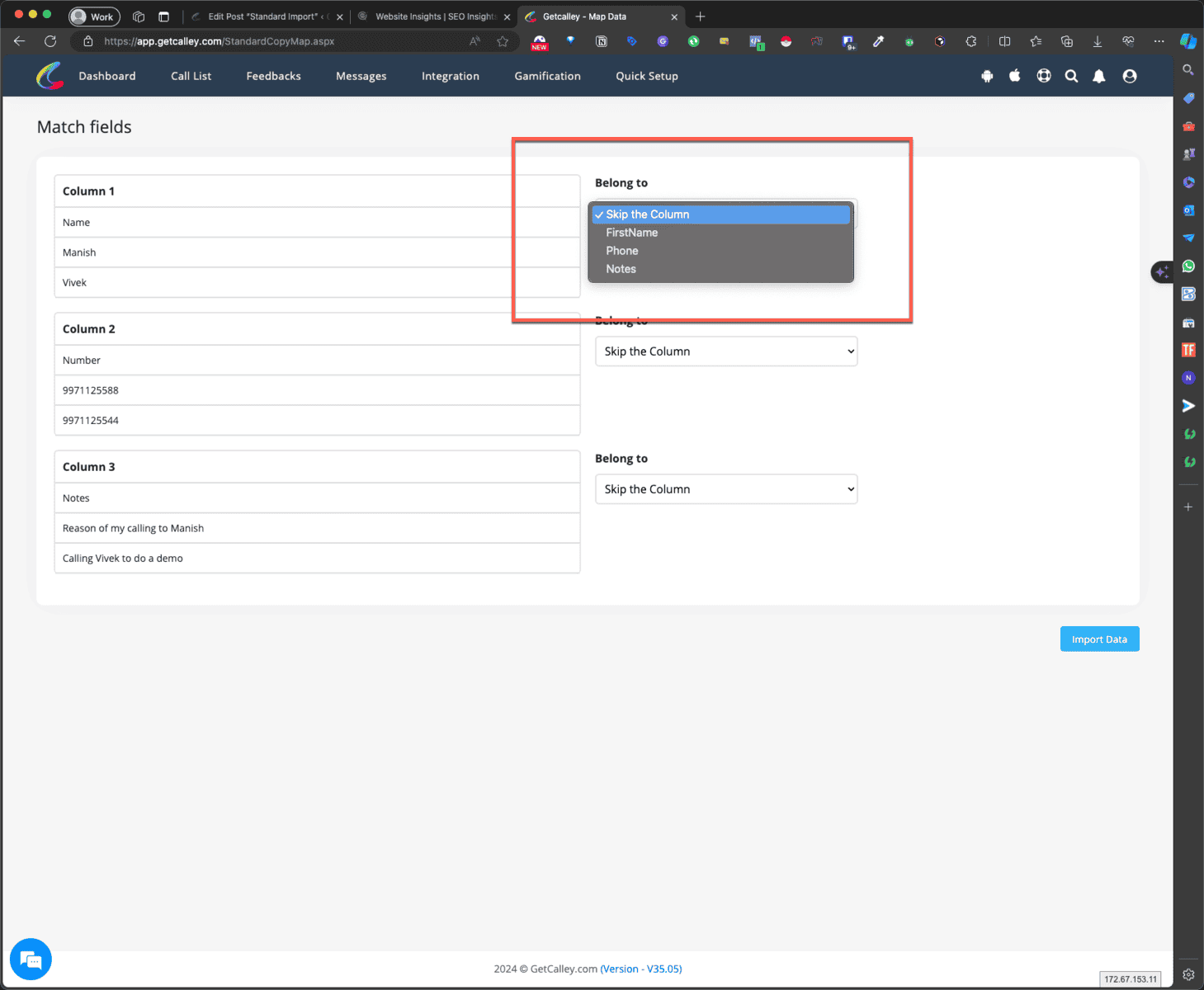1204x990 pixels.
Task: Refresh the page with reload button
Action: [x=50, y=41]
